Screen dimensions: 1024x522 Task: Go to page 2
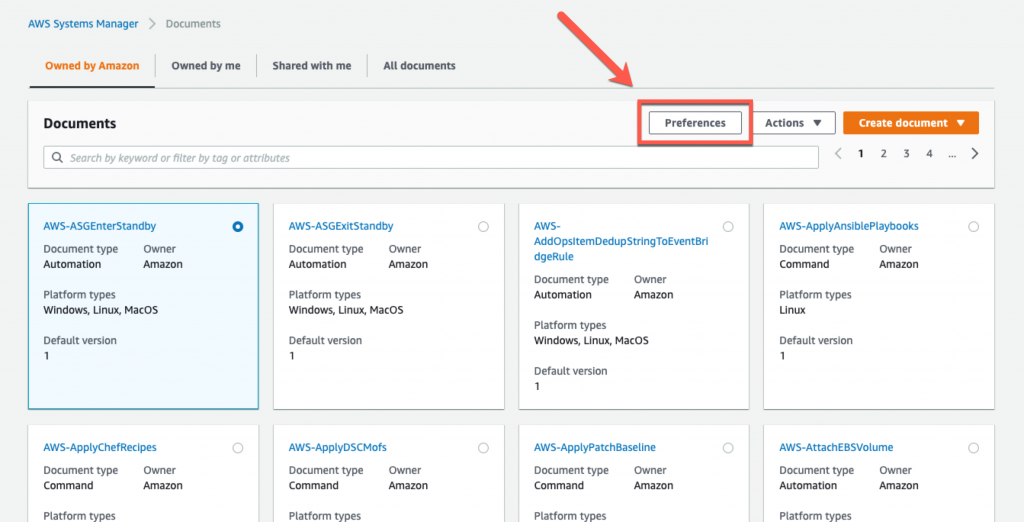[884, 154]
